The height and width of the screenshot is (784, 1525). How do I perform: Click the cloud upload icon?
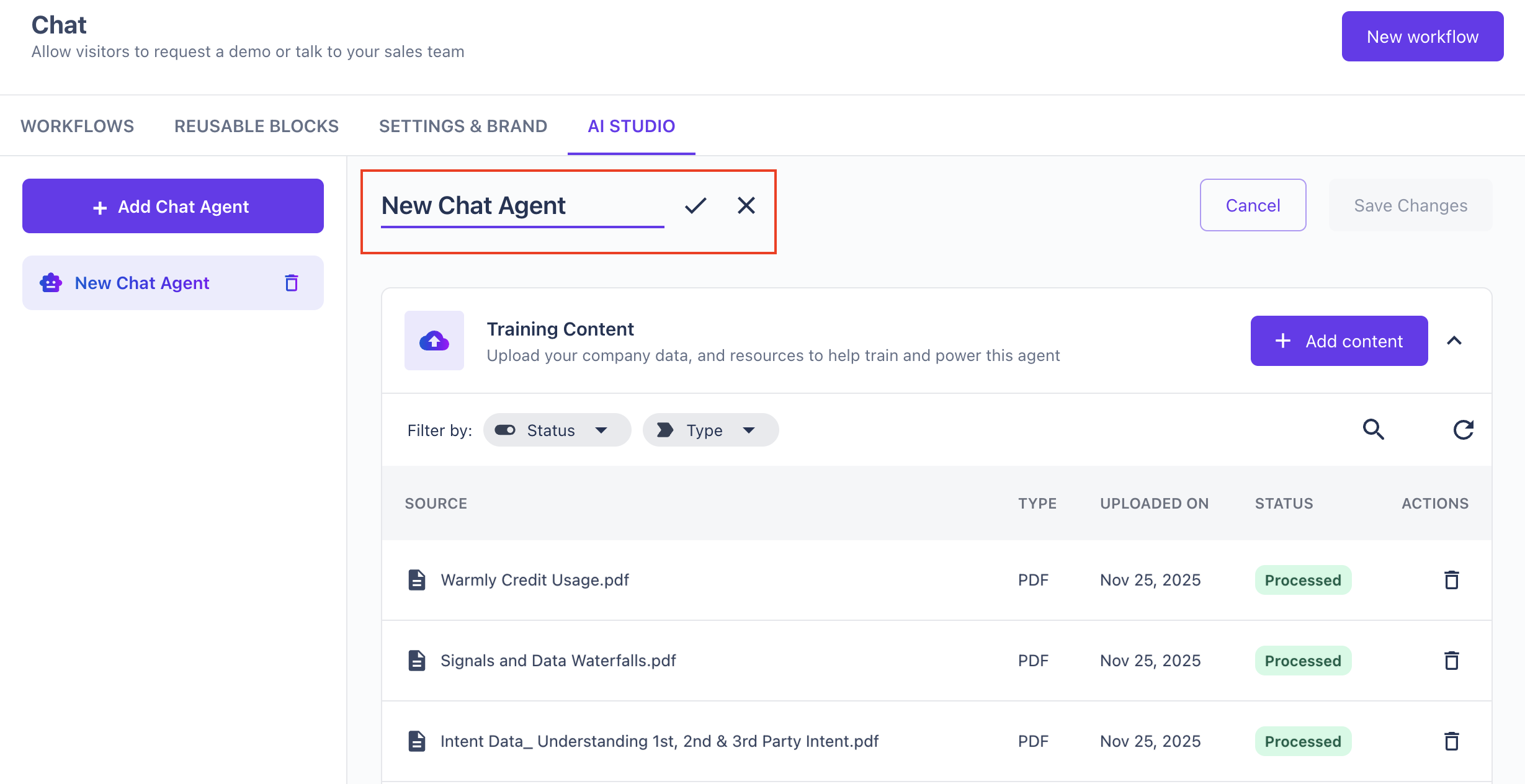[x=434, y=341]
